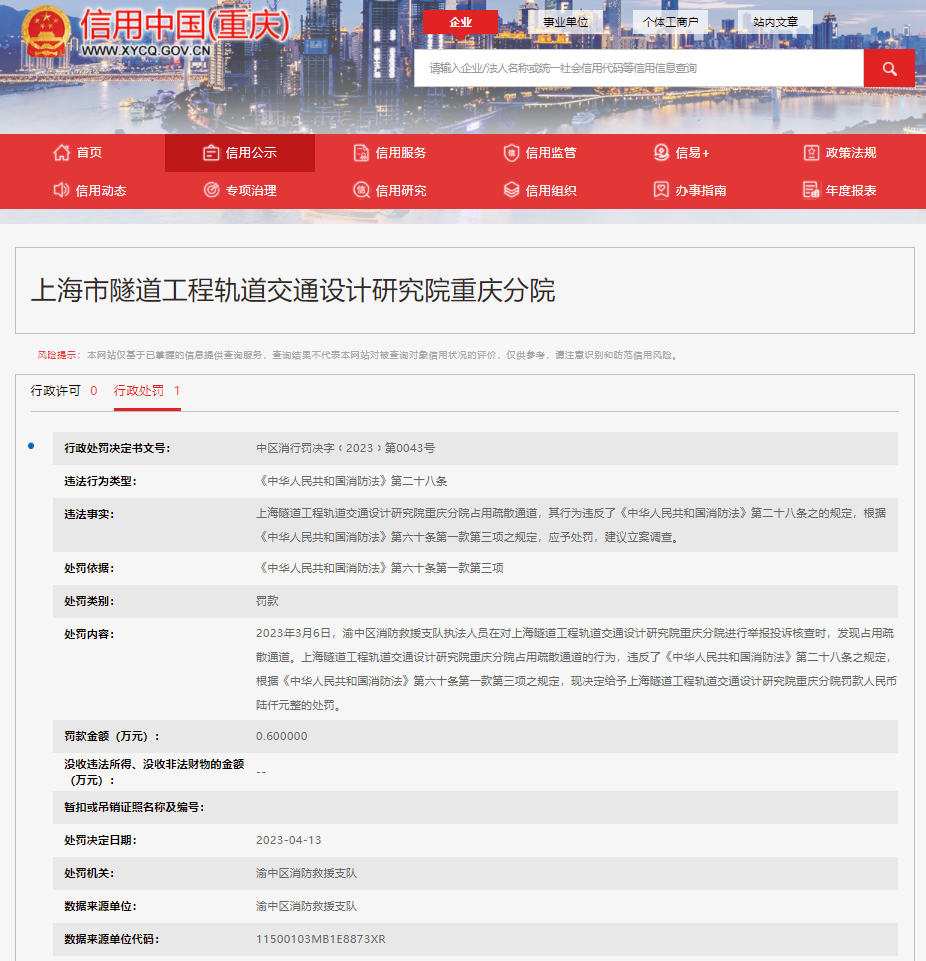Go to 办事指南 section
The image size is (926, 961).
(700, 191)
